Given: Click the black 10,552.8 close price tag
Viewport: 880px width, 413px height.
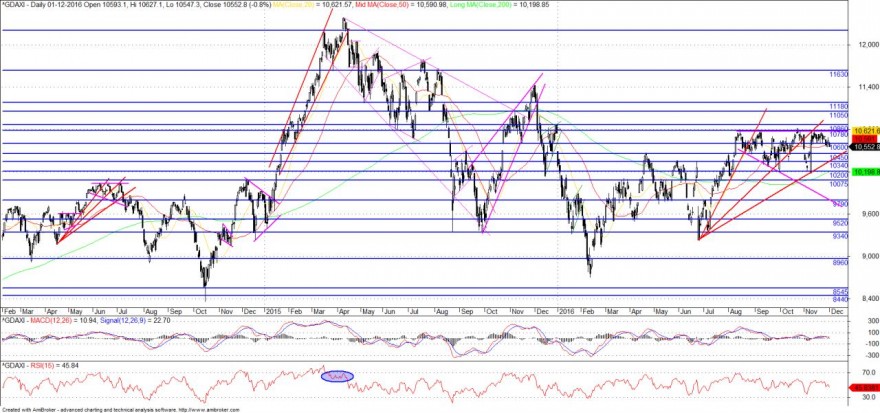Looking at the screenshot, I should tap(865, 146).
